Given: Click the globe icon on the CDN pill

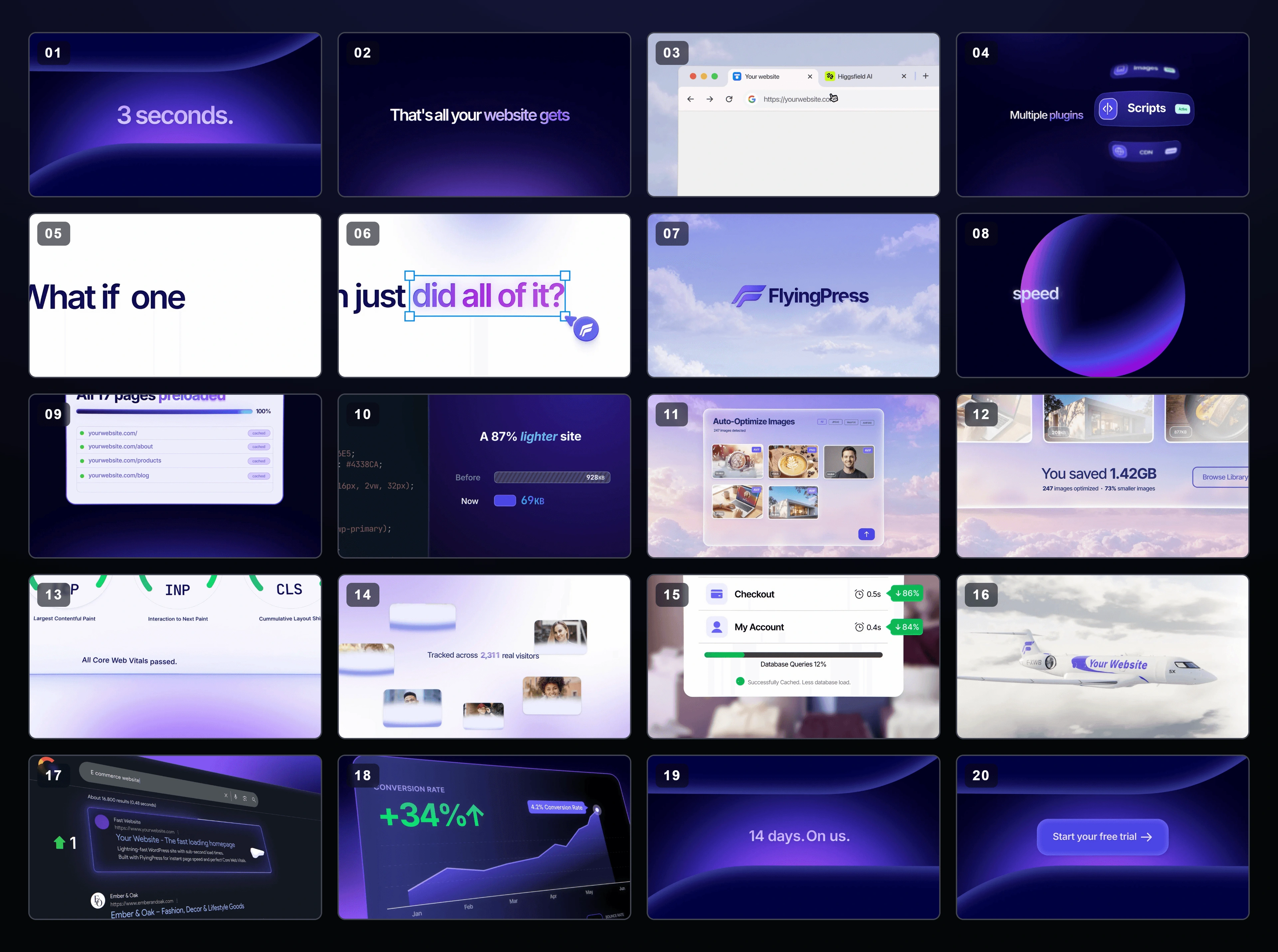Looking at the screenshot, I should coord(1119,151).
